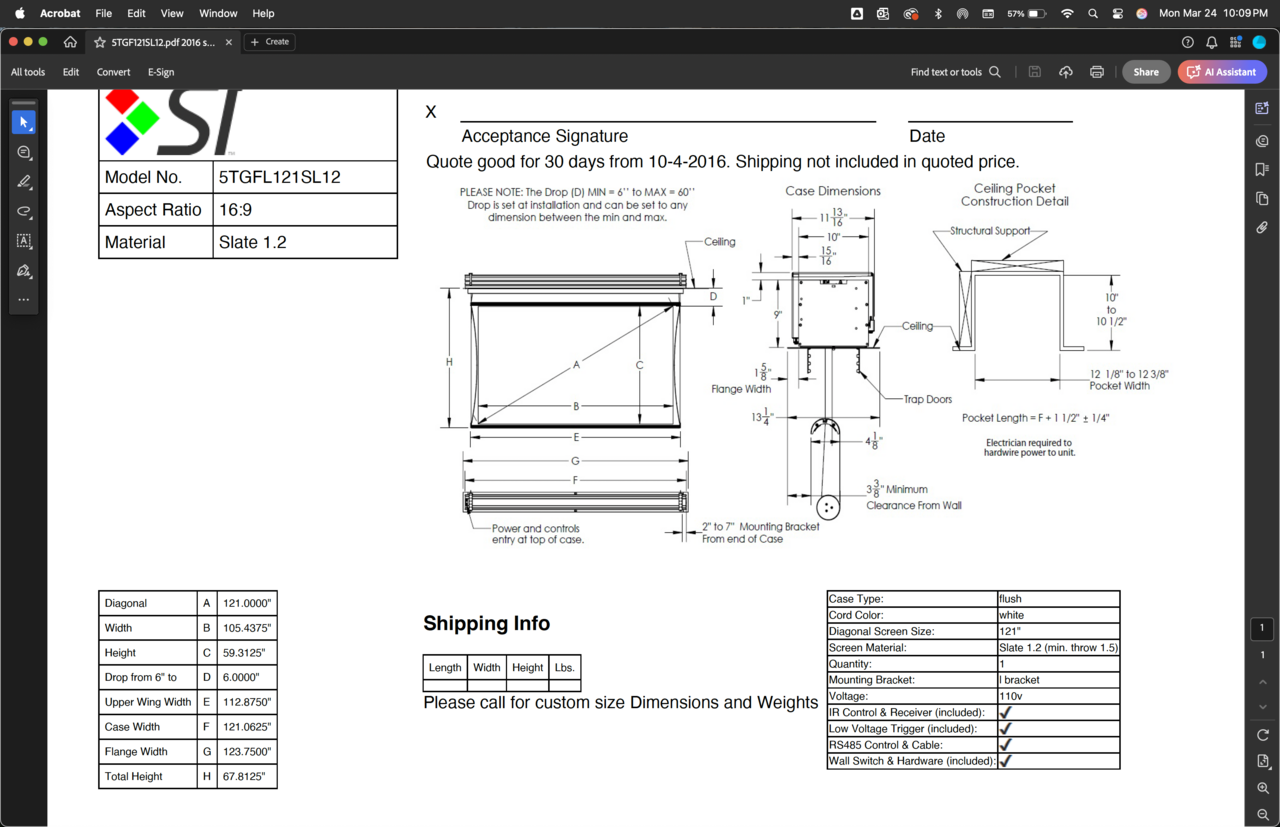
Task: Pick the freehand draw loop tool
Action: tap(24, 212)
